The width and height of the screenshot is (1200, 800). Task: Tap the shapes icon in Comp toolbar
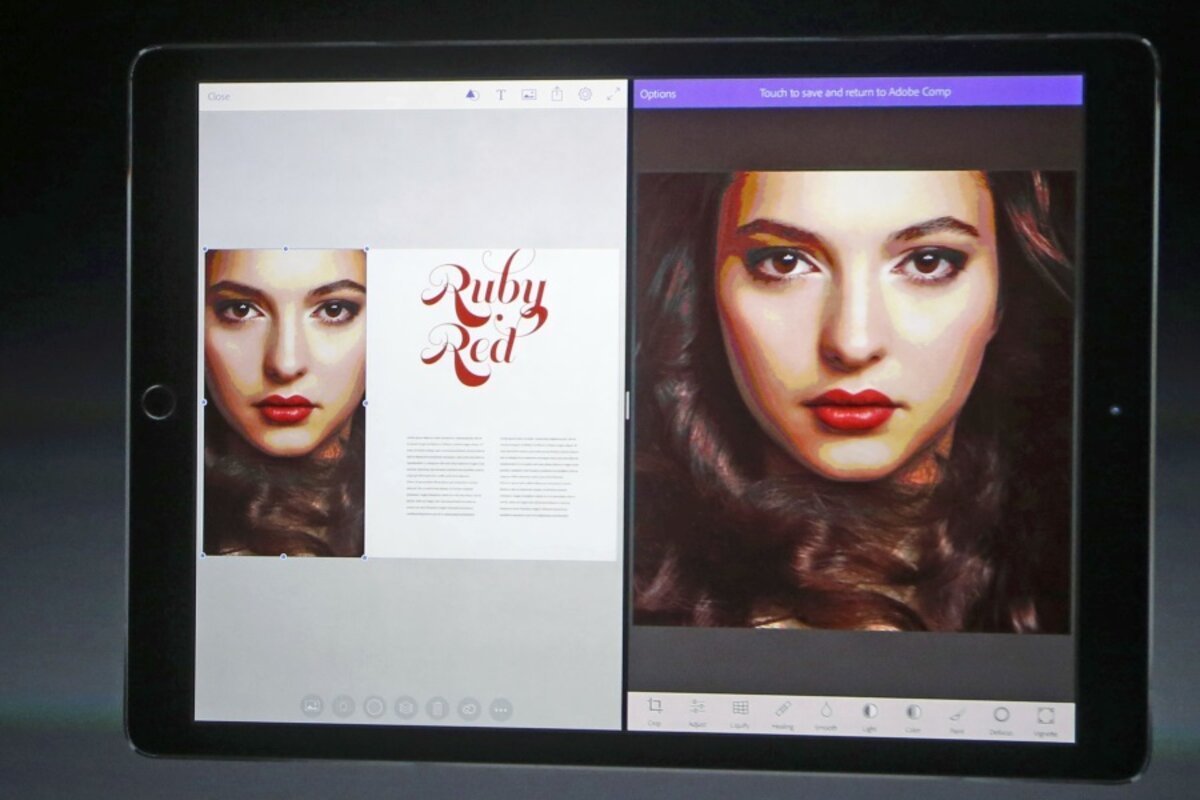(471, 95)
